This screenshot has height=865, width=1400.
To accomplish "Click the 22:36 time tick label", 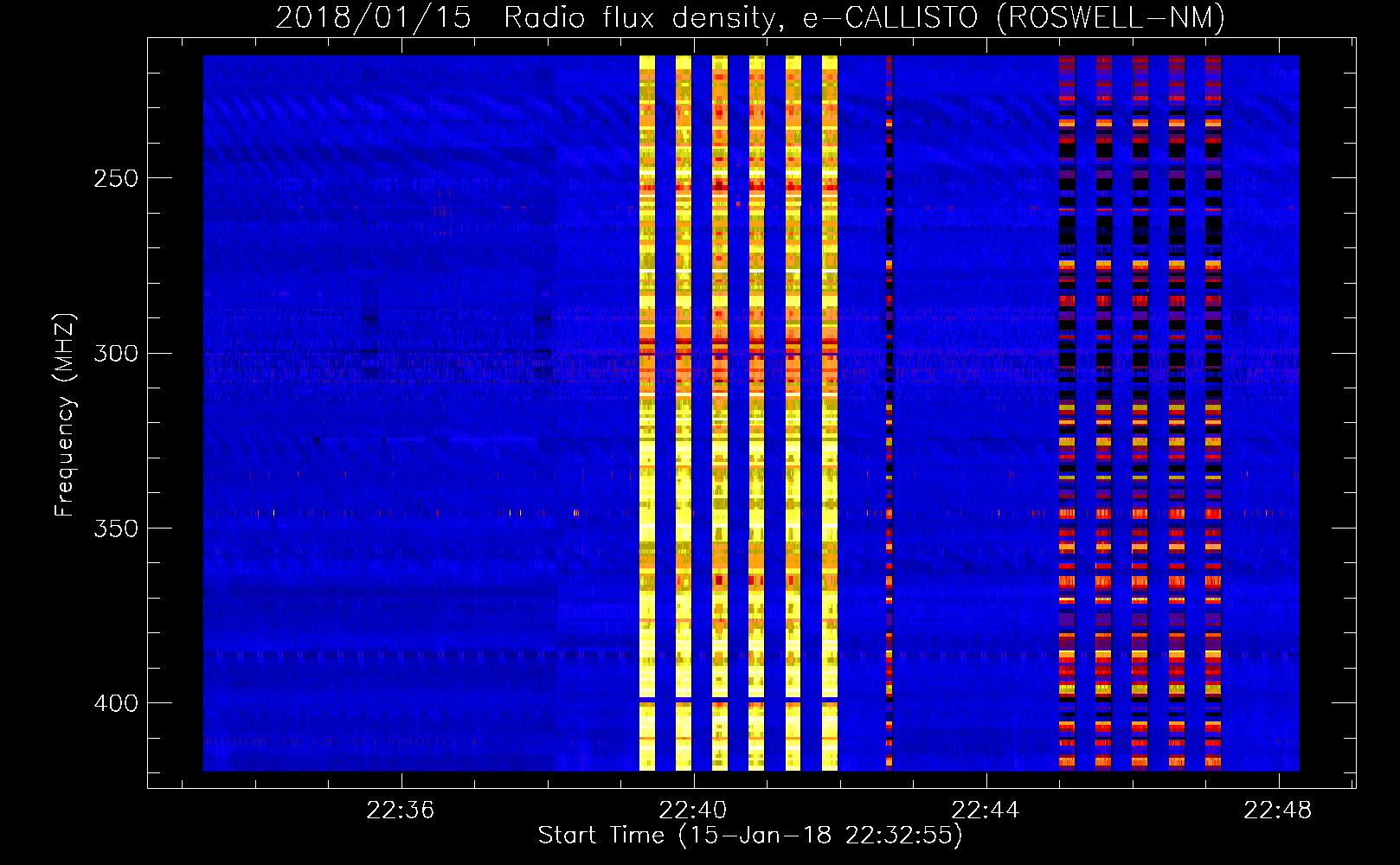I will pyautogui.click(x=401, y=811).
